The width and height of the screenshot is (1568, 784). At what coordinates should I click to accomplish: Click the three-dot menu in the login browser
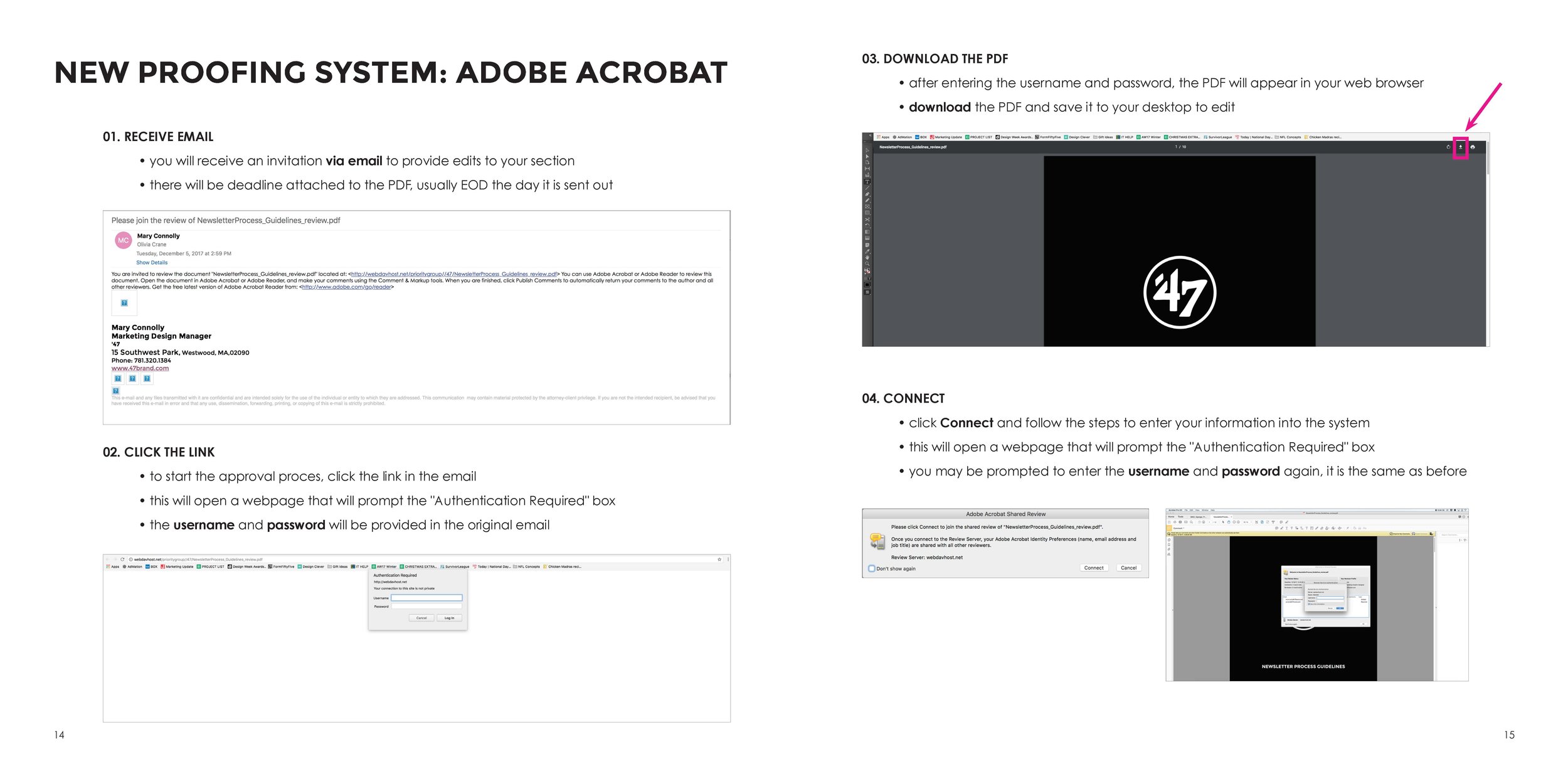pos(728,559)
